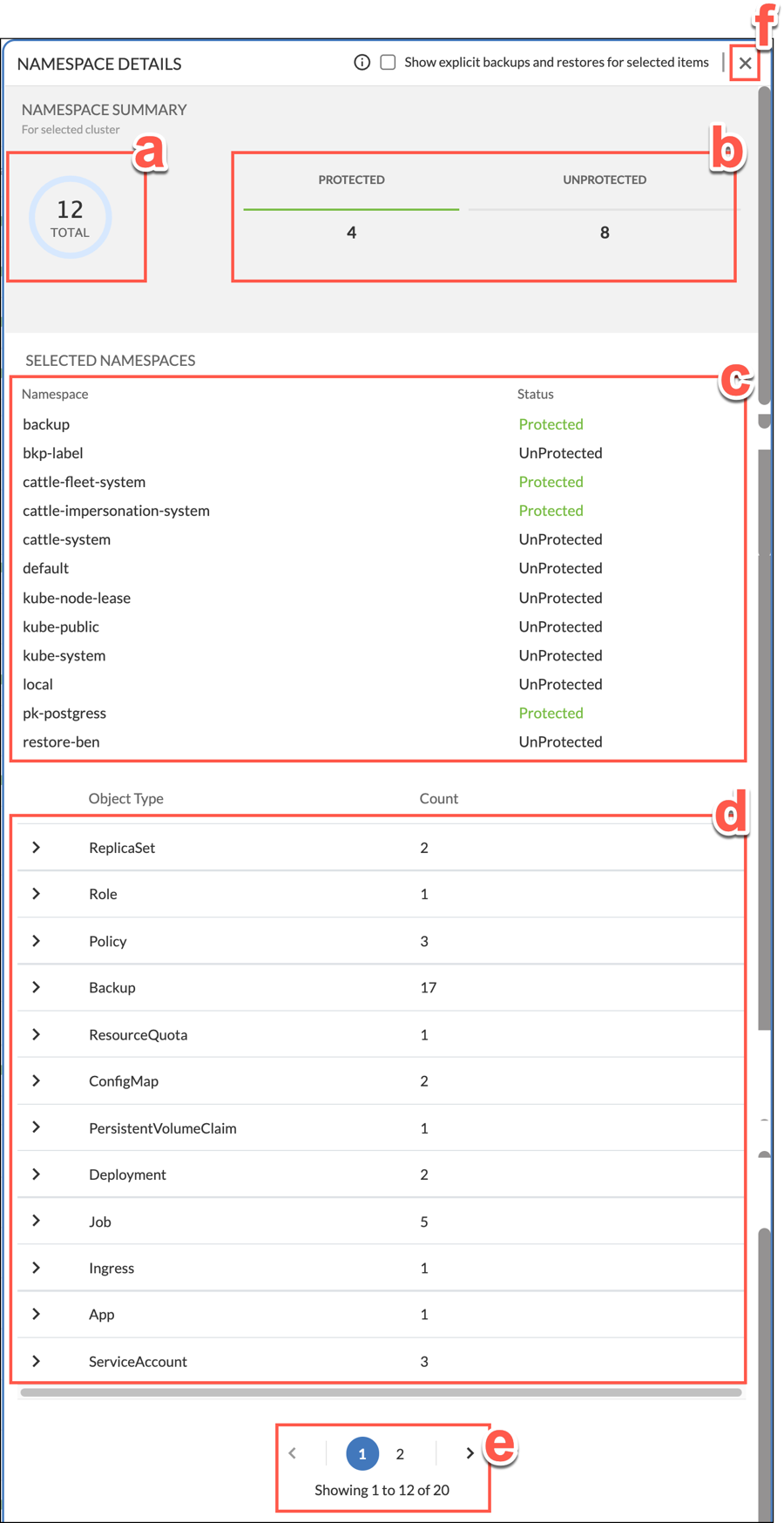Switch to the Protected tab

pos(351,180)
